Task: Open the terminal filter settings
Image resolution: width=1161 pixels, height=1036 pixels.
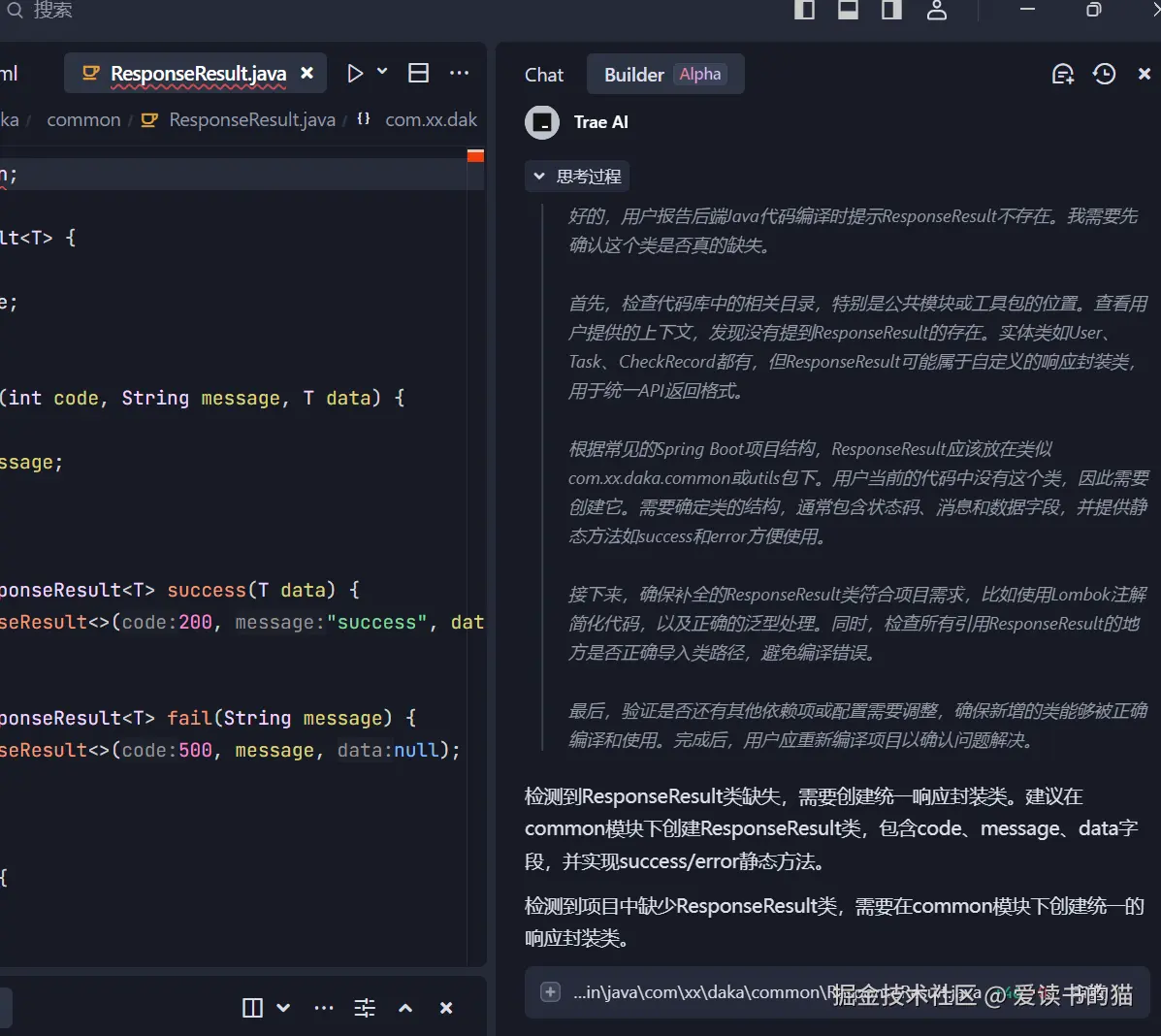Action: [x=364, y=1008]
